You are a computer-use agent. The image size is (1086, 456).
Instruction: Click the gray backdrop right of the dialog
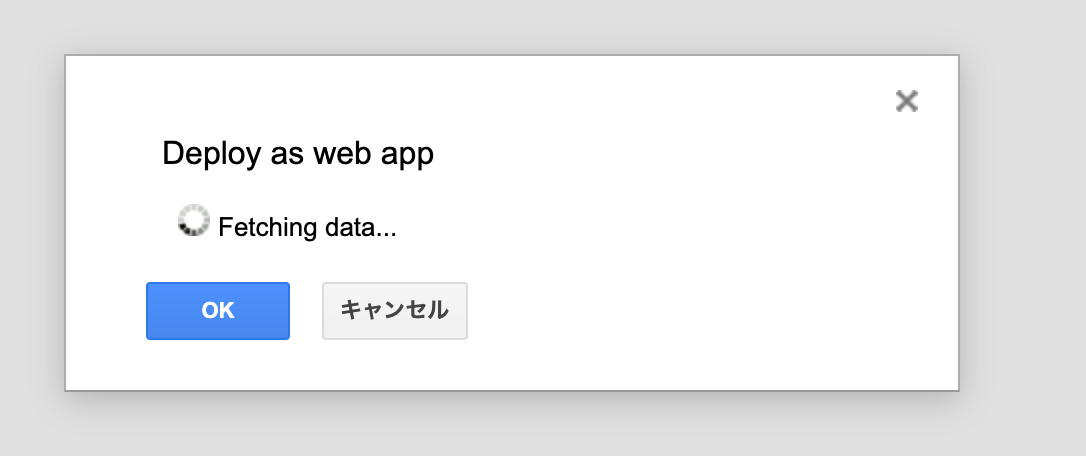tap(1020, 220)
